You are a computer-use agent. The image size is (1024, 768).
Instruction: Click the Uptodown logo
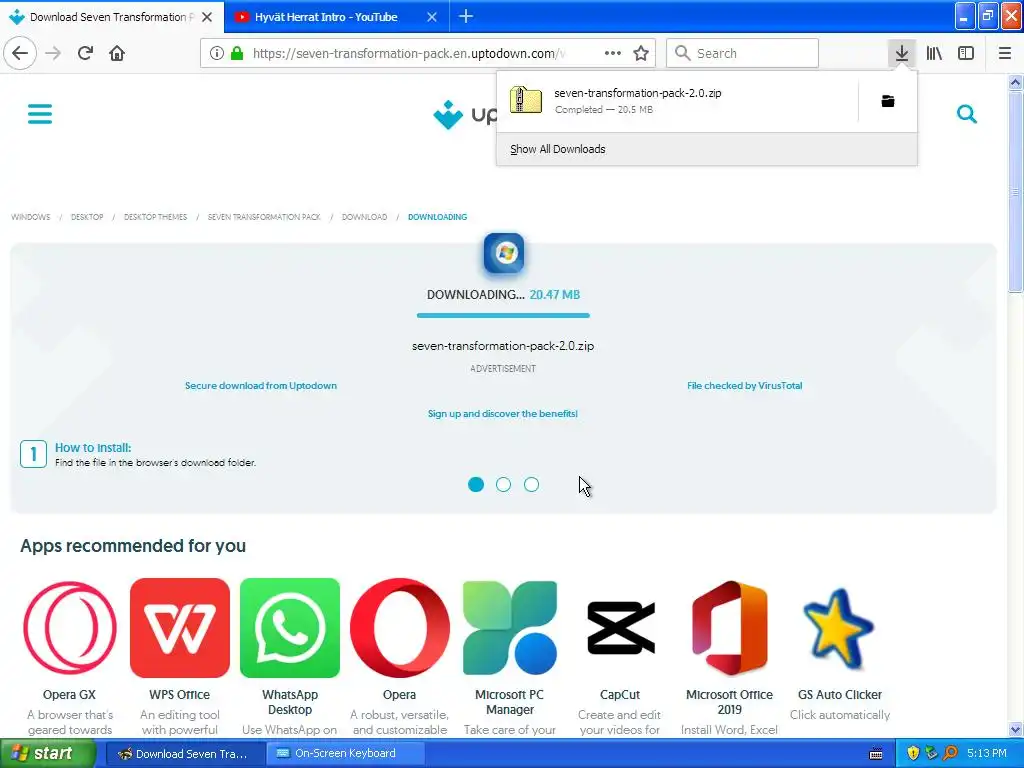(x=465, y=115)
